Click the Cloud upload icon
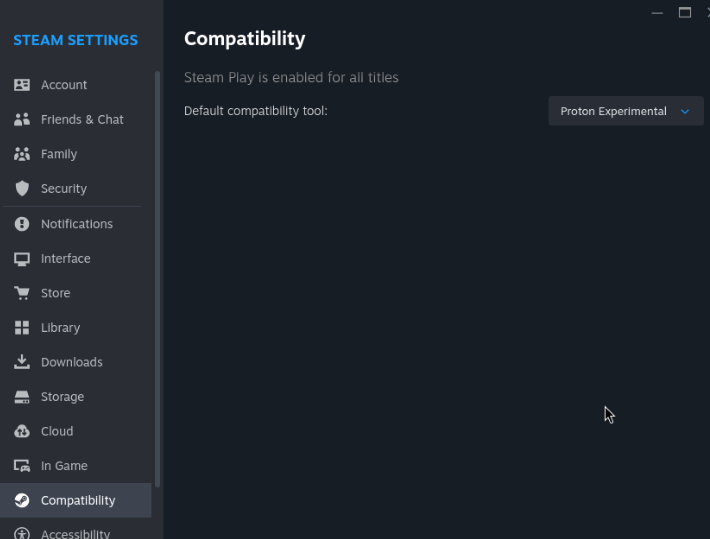 coord(22,431)
